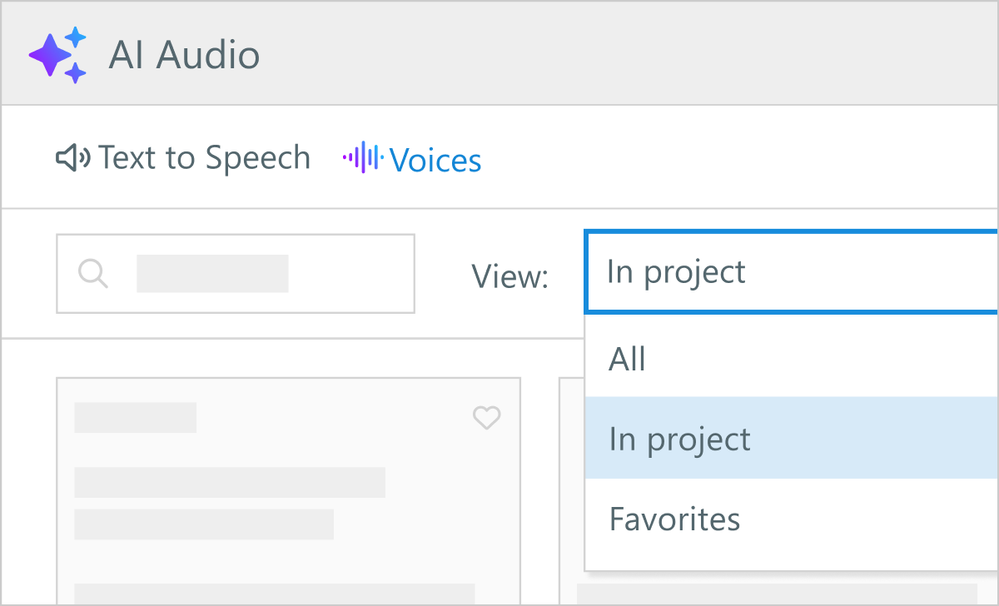Click the bottom placeholder bar in first voice card

tap(275, 594)
